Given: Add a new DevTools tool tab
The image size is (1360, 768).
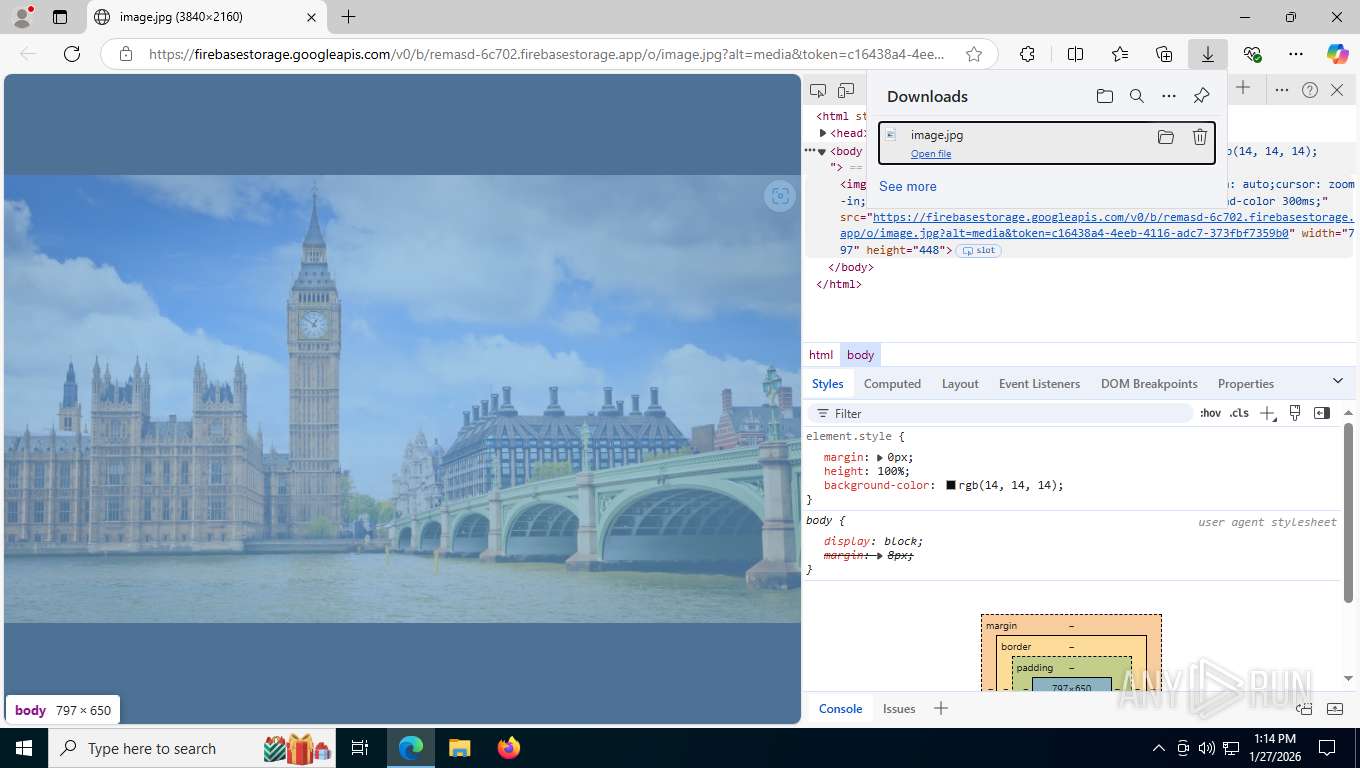Looking at the screenshot, I should pos(1243,88).
